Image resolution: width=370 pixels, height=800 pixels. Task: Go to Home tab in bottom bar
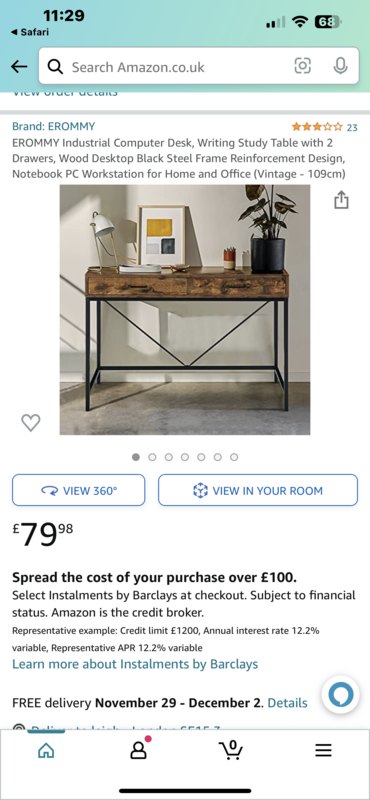tap(46, 749)
